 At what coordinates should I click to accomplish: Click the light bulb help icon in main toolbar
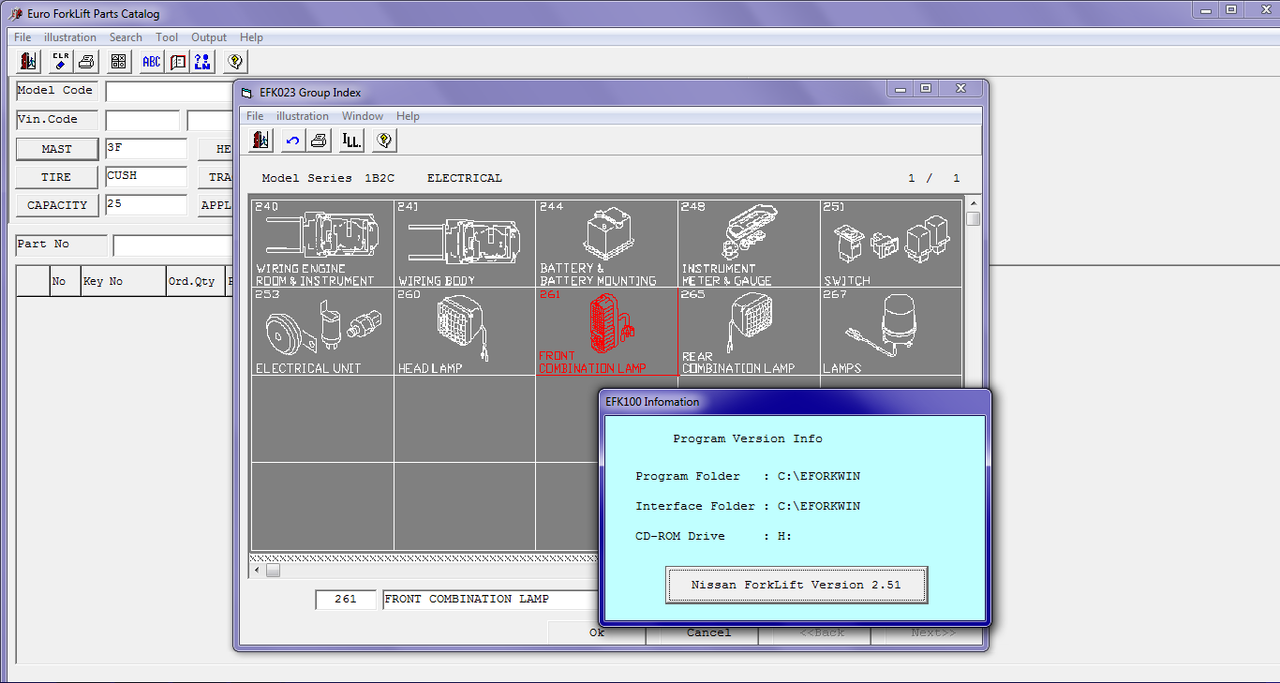[235, 61]
